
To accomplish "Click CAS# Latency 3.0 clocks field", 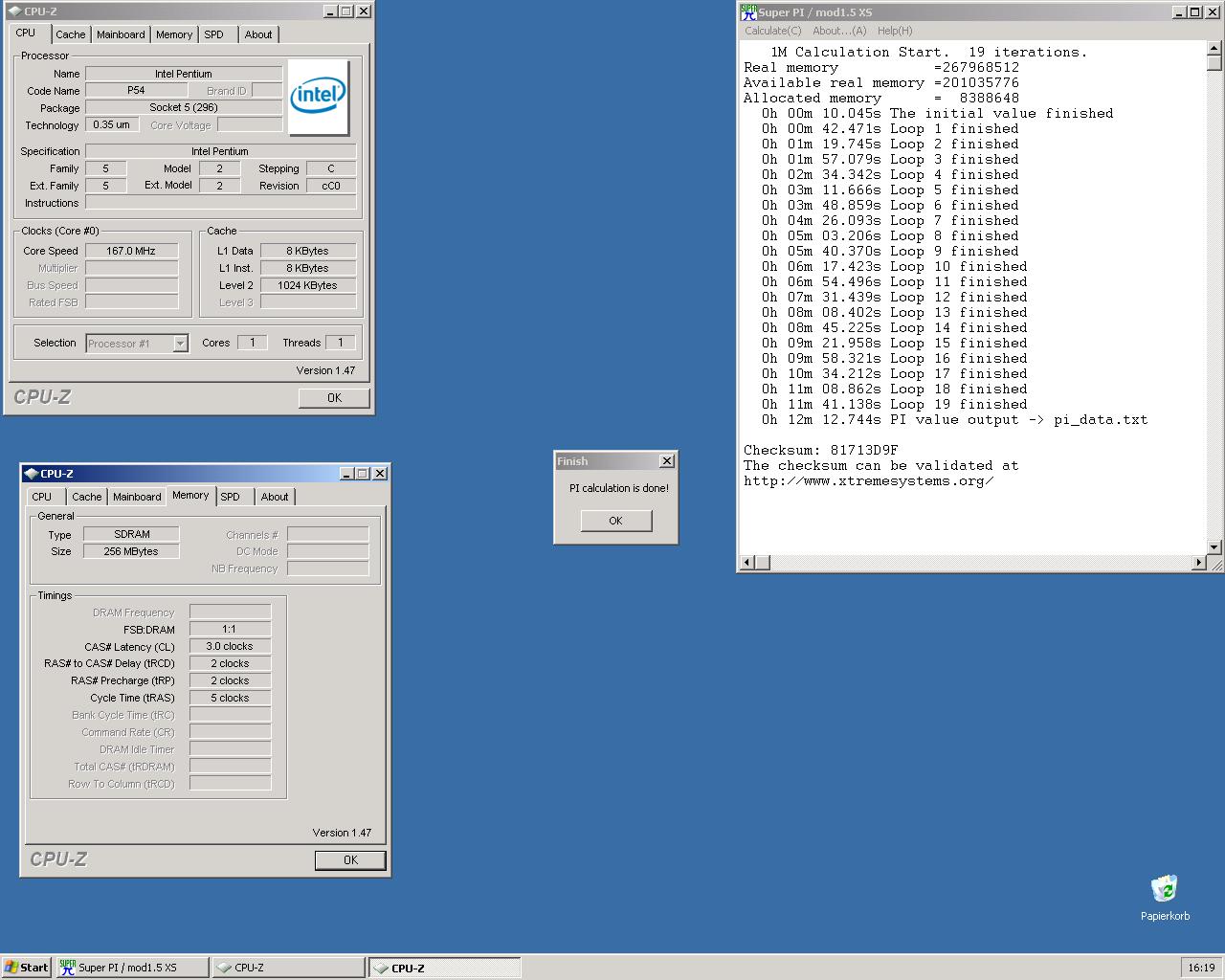I will [x=230, y=646].
